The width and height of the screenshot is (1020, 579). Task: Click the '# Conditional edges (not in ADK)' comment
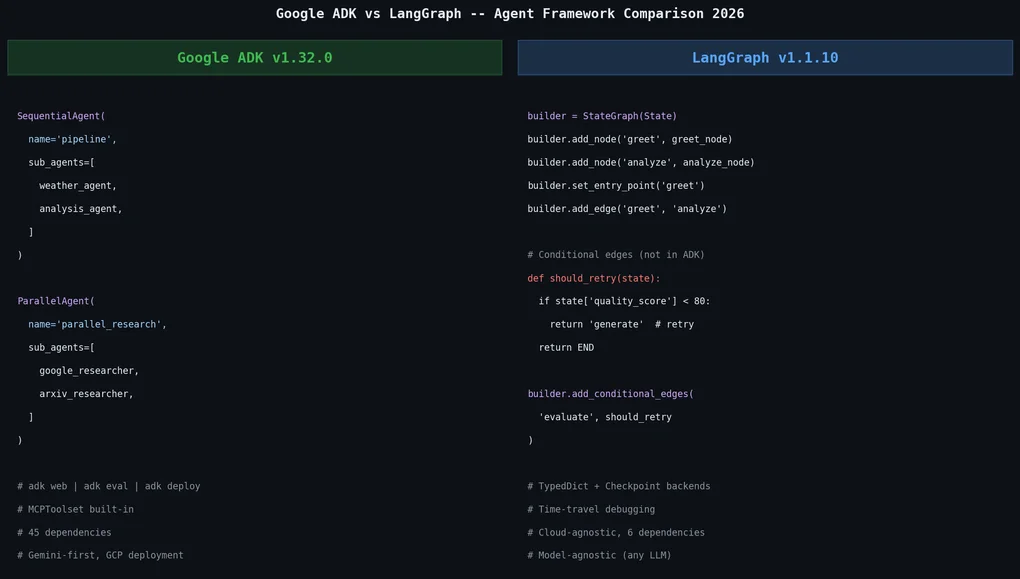click(616, 255)
